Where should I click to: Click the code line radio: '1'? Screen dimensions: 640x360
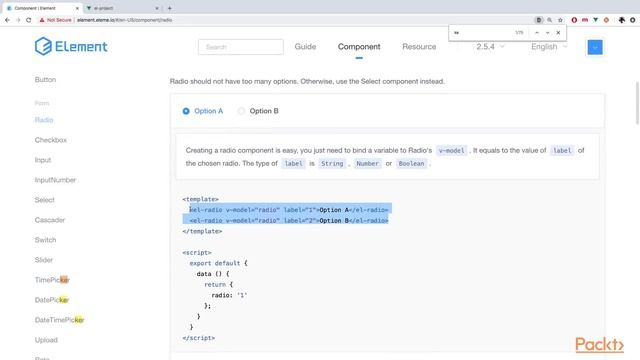229,295
